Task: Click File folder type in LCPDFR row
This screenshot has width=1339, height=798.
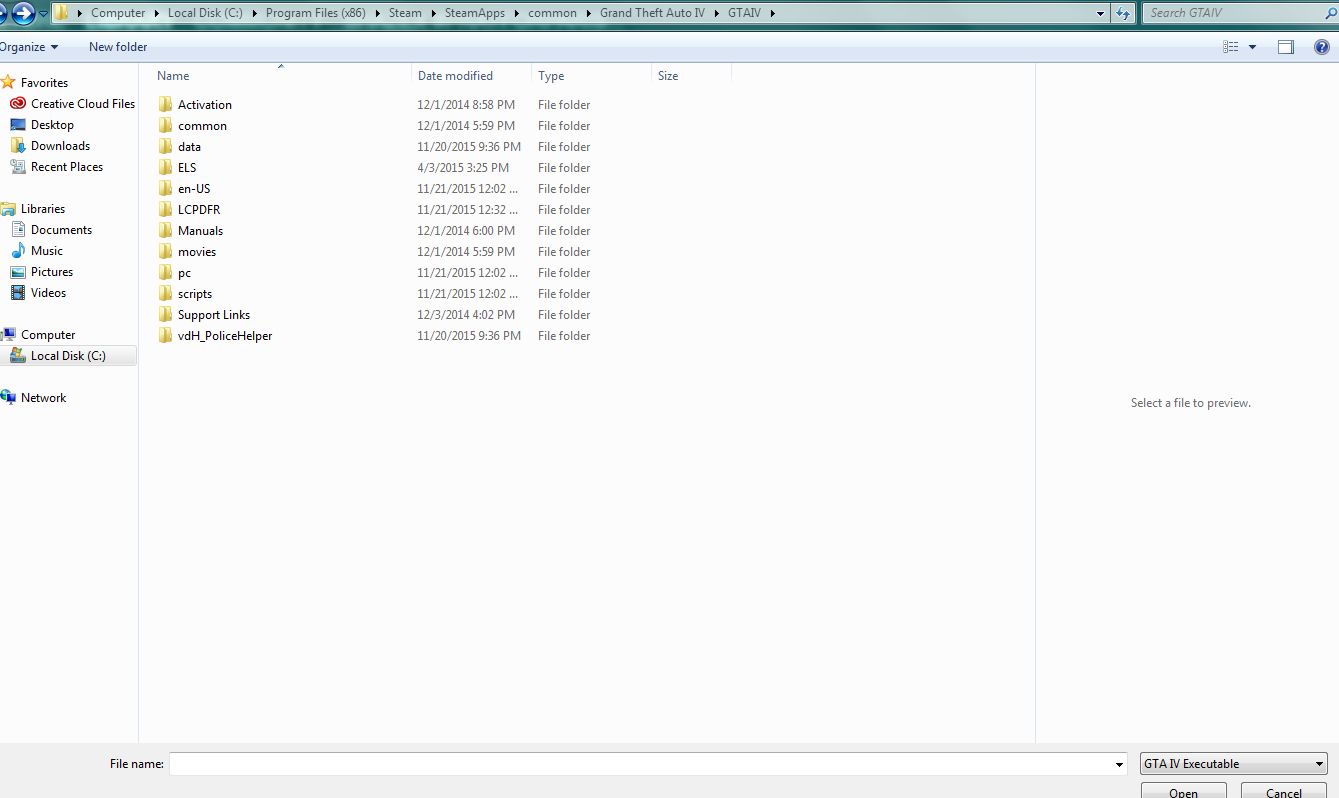Action: click(564, 210)
